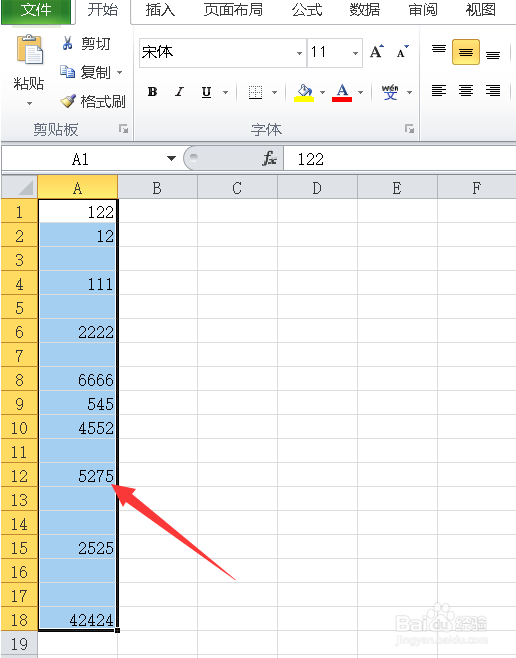Align text right
516x658 pixels.
(493, 91)
